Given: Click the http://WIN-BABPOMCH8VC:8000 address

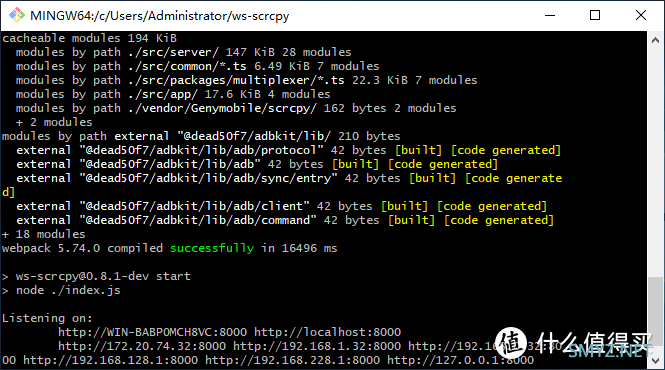Looking at the screenshot, I should pyautogui.click(x=152, y=332).
